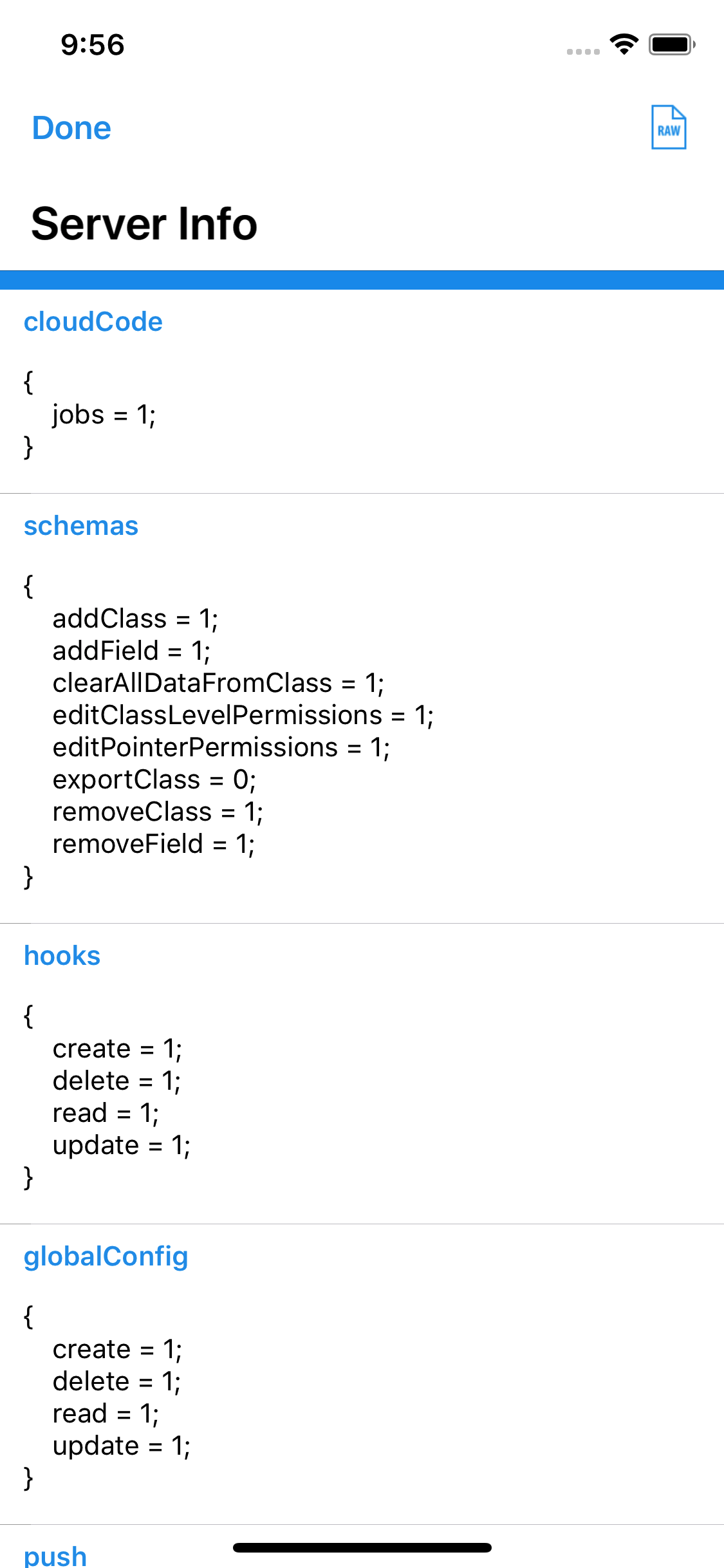Tap the globalConfig section title
Image resolution: width=724 pixels, height=1568 pixels.
pyautogui.click(x=106, y=1256)
